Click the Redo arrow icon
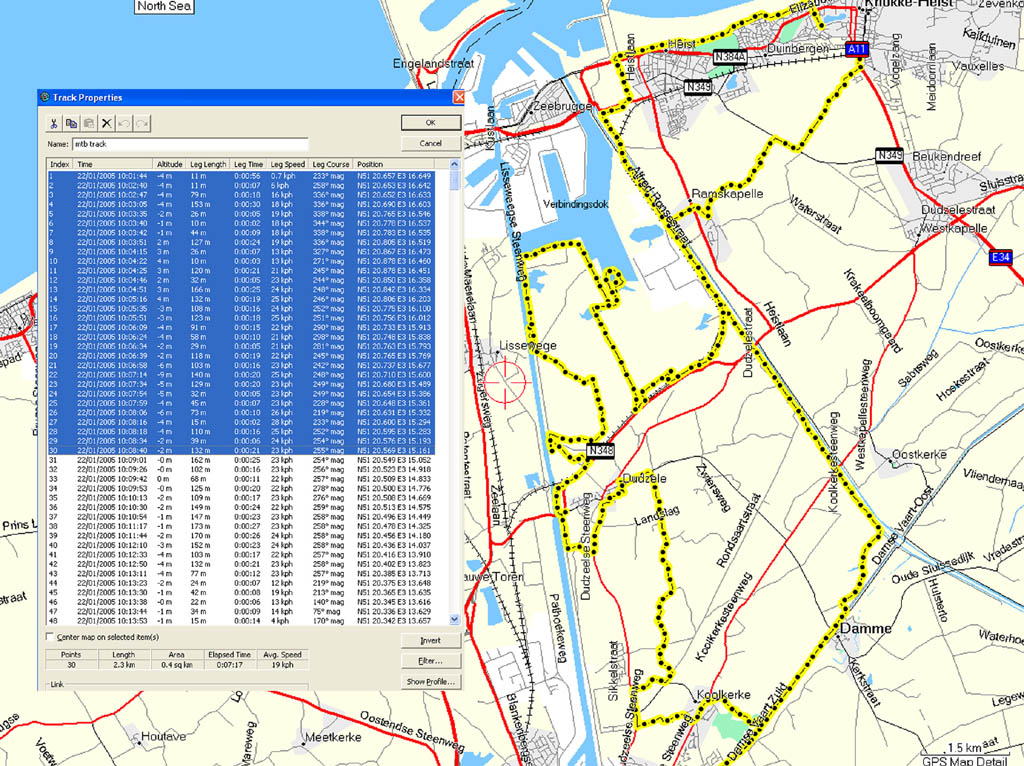The image size is (1024, 766). 142,123
